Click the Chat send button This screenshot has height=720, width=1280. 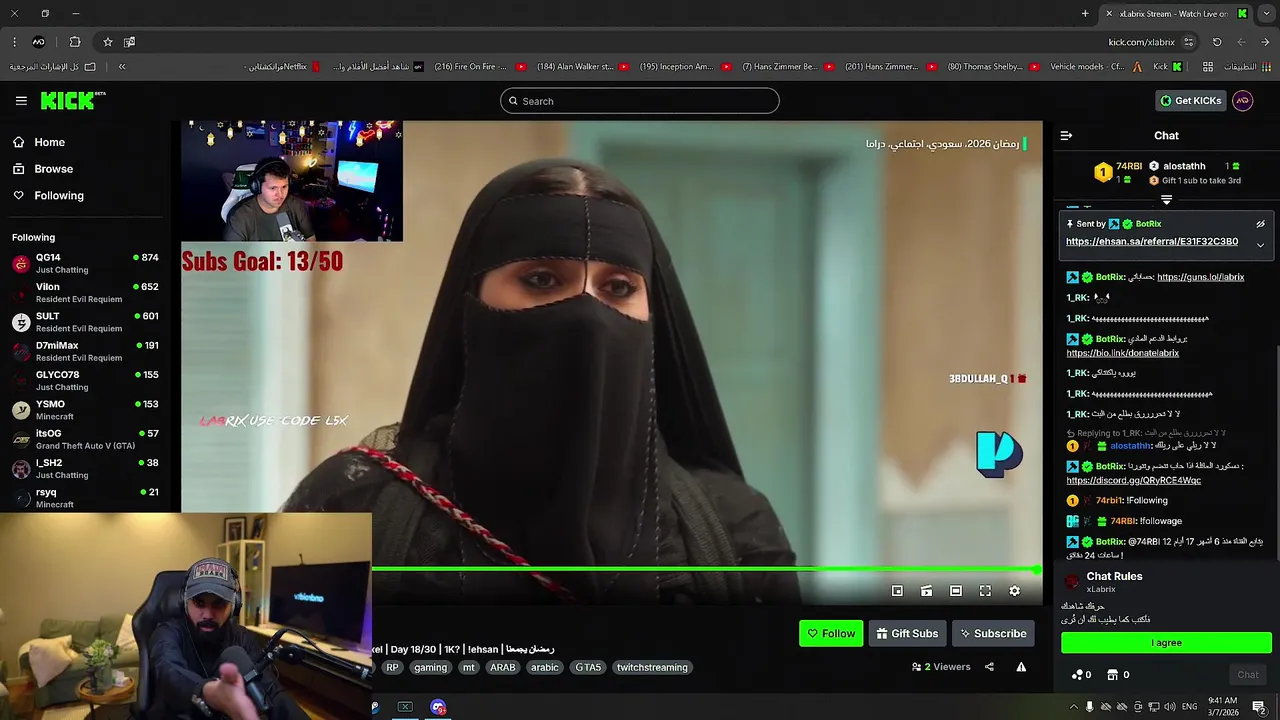(1248, 675)
